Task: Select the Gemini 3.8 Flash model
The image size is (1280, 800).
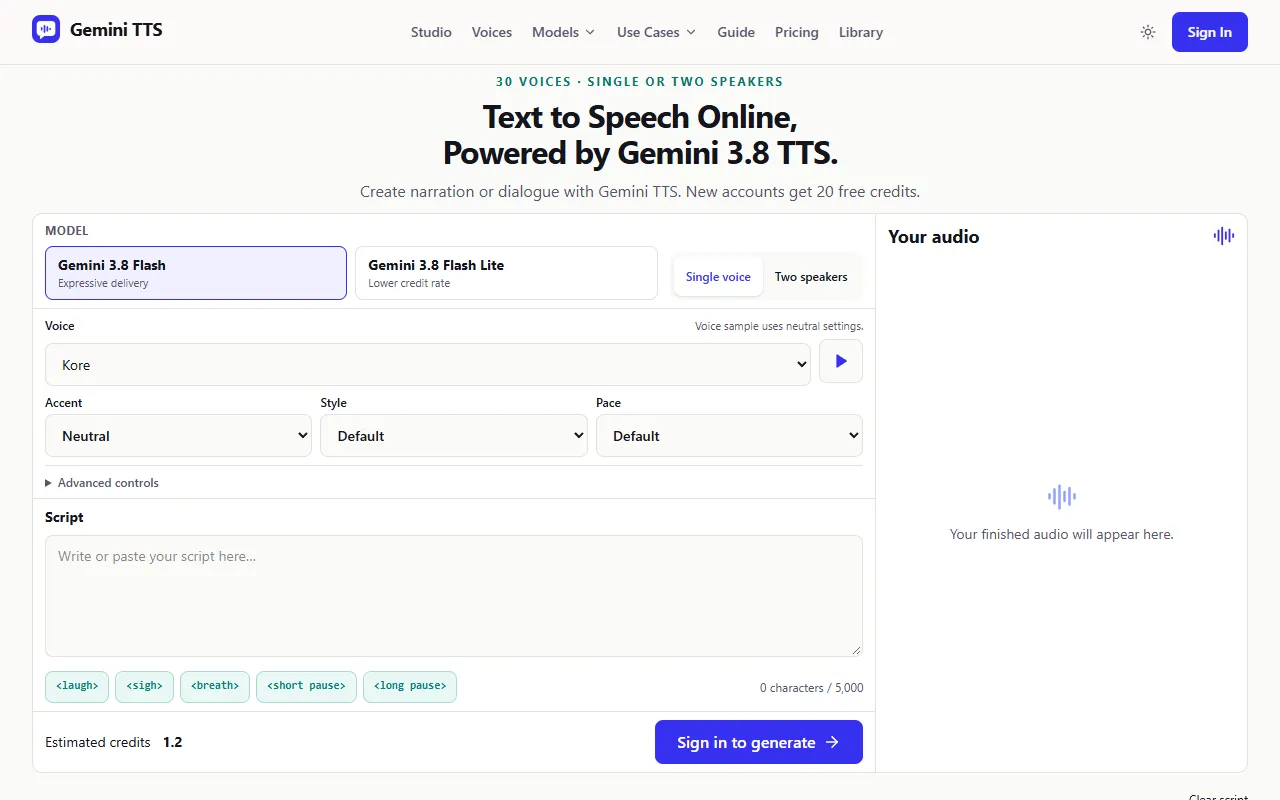Action: click(196, 273)
